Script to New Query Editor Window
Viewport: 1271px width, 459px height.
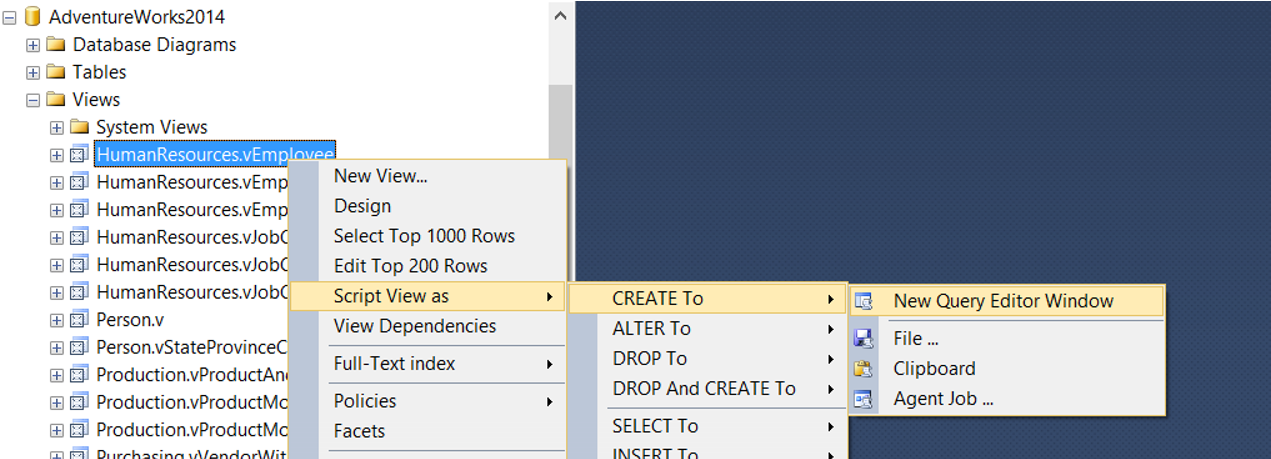(x=1007, y=301)
